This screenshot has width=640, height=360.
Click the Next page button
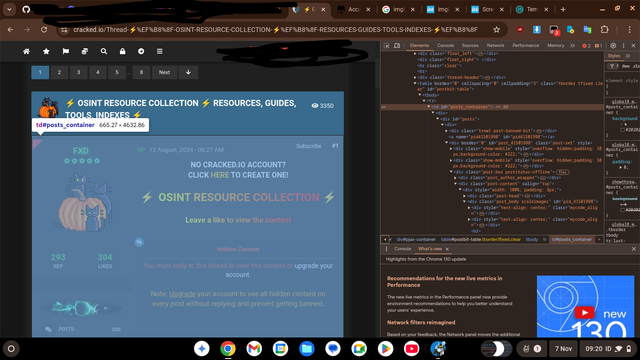(x=164, y=72)
